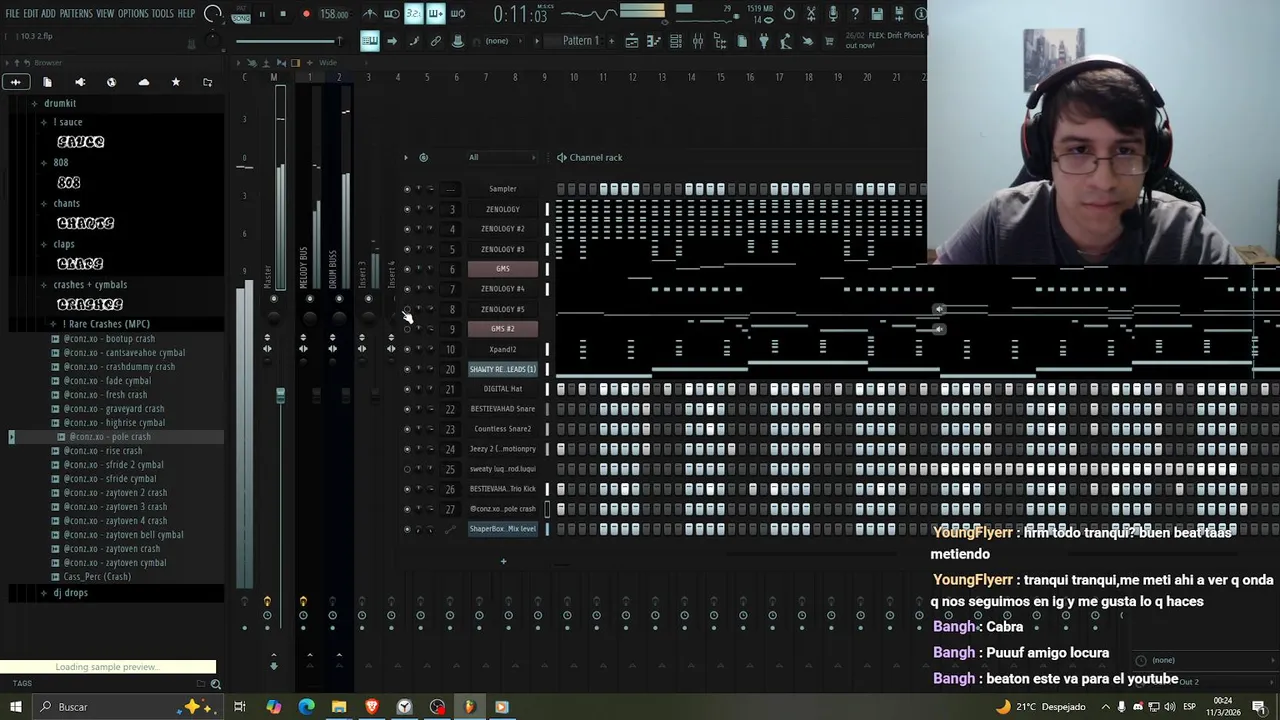The height and width of the screenshot is (720, 1280).
Task: Expand the dj drops folder
Action: (69, 593)
